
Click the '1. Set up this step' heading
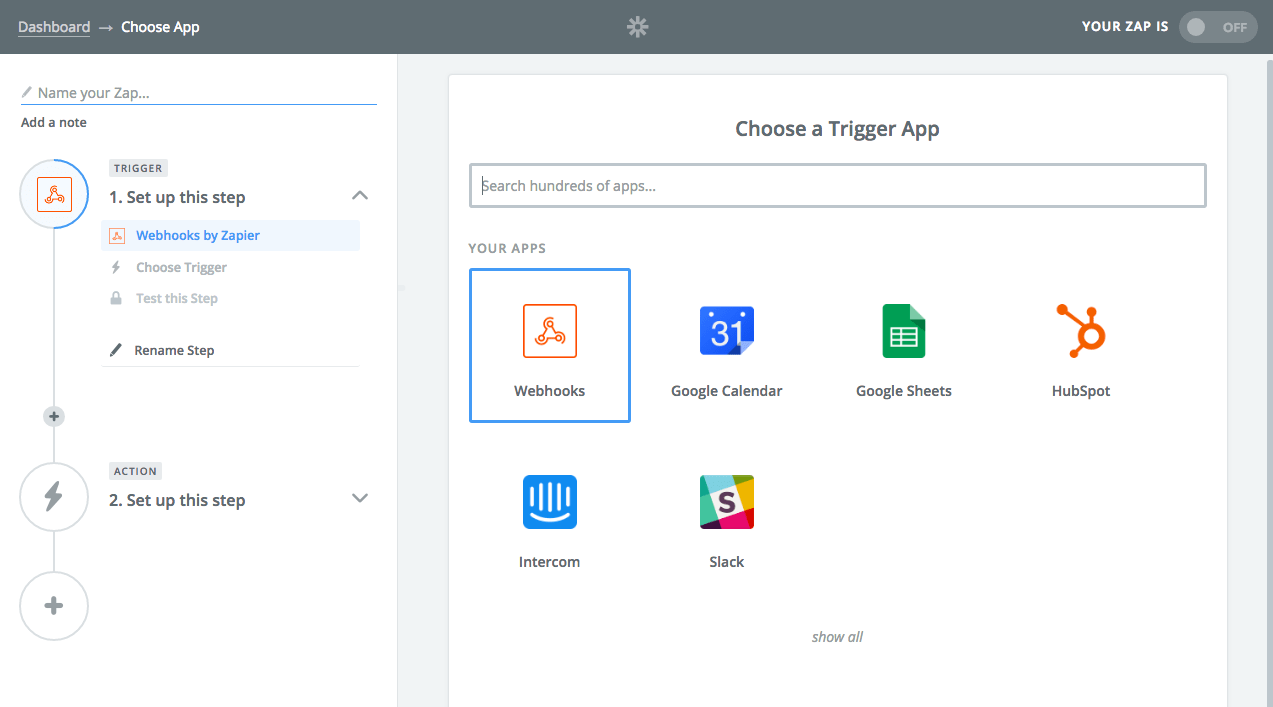click(x=177, y=197)
